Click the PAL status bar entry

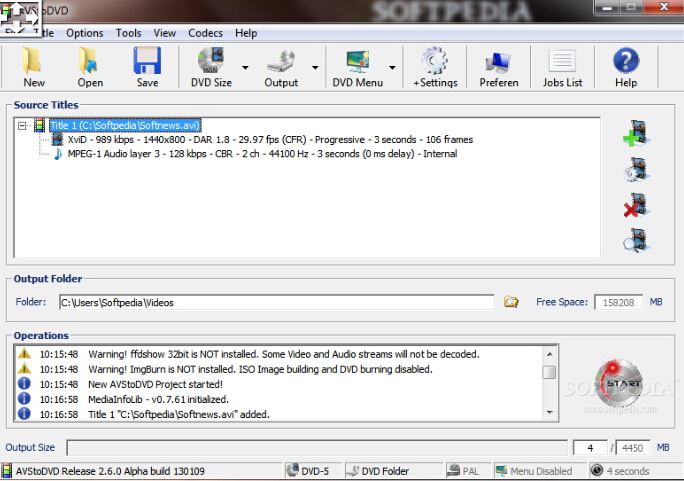coord(463,471)
